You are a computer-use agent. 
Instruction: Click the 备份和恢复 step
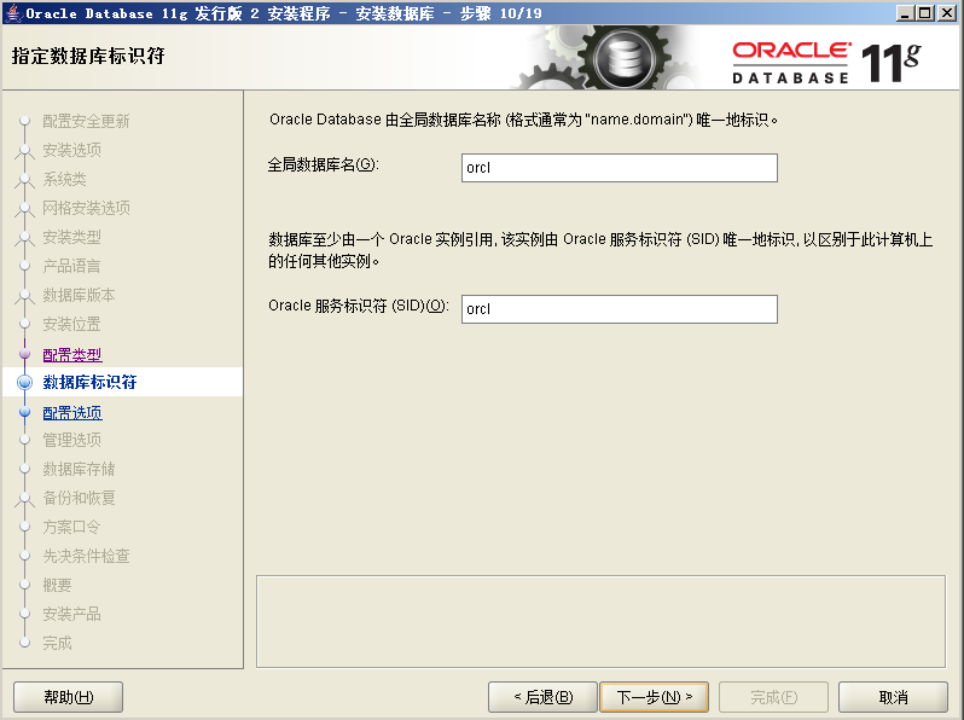point(79,497)
